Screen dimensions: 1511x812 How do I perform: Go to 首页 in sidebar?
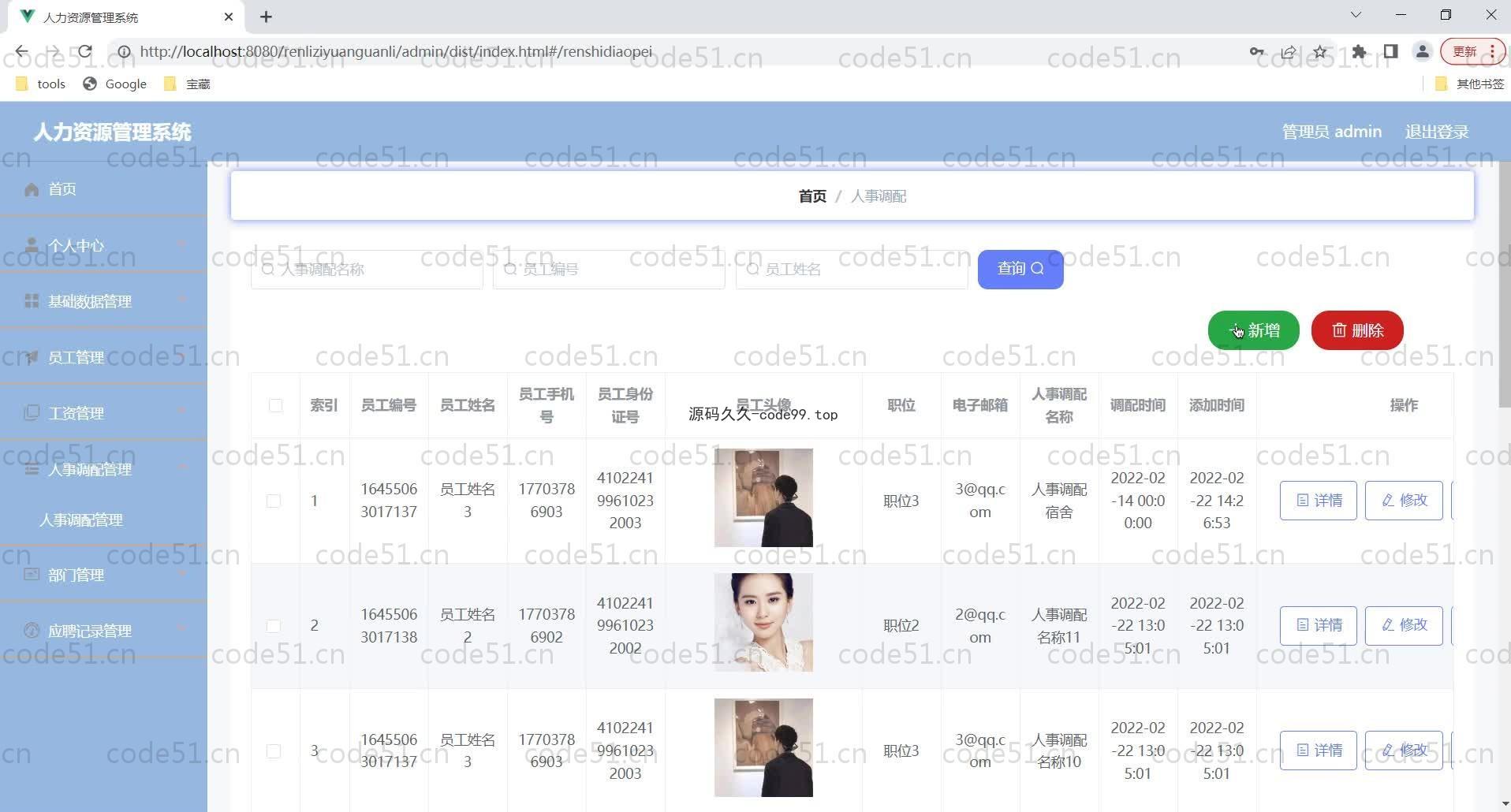[103, 189]
